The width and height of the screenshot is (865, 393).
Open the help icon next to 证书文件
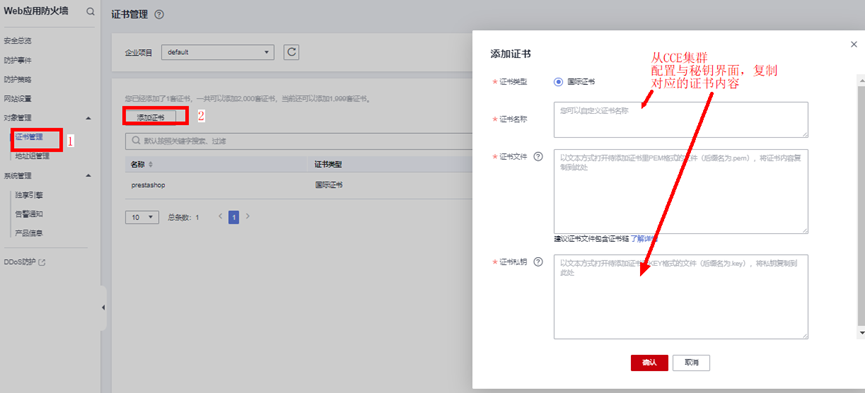[538, 156]
